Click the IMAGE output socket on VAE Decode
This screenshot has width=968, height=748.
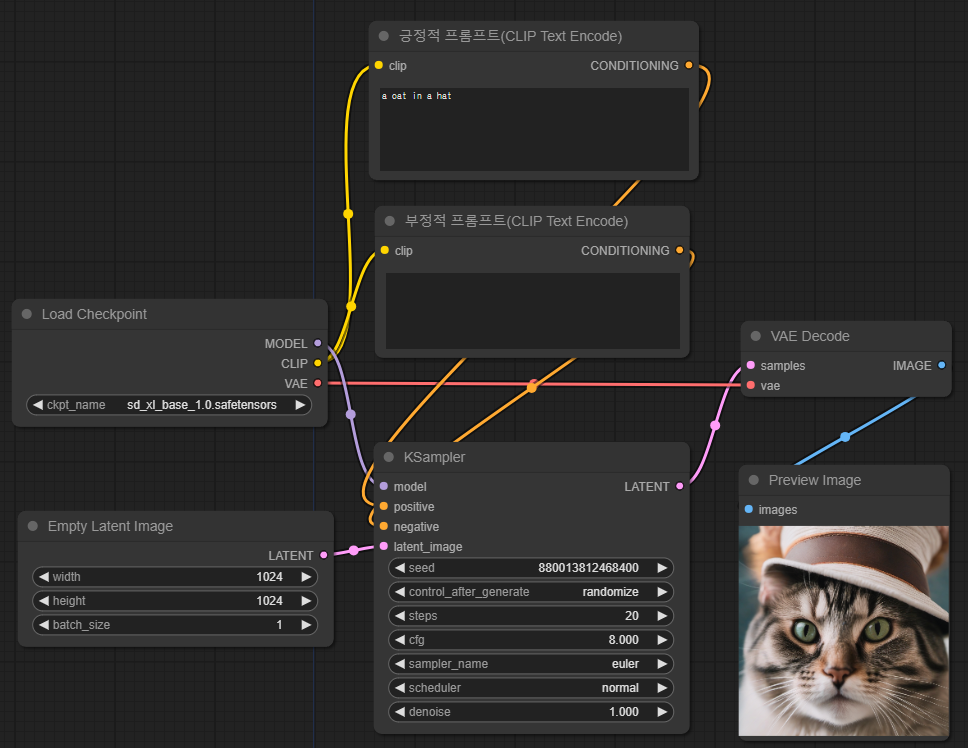tap(941, 365)
